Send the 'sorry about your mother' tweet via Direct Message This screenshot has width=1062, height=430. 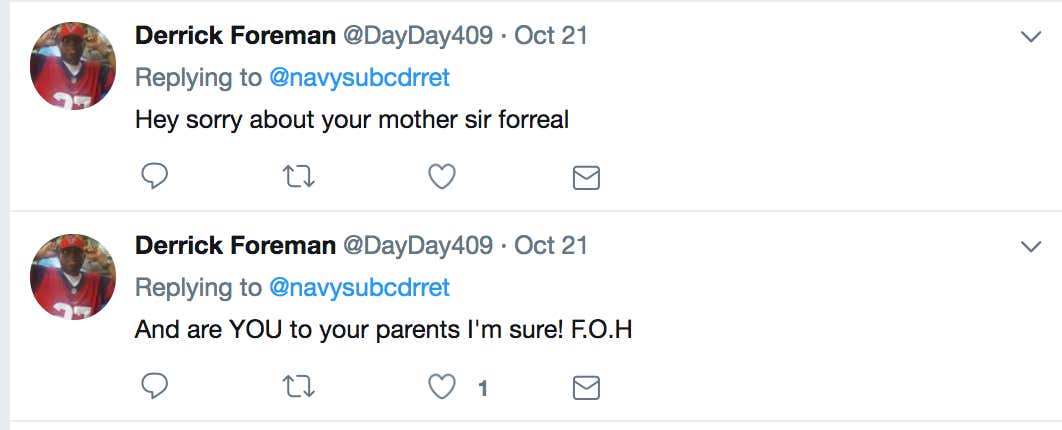[x=586, y=177]
